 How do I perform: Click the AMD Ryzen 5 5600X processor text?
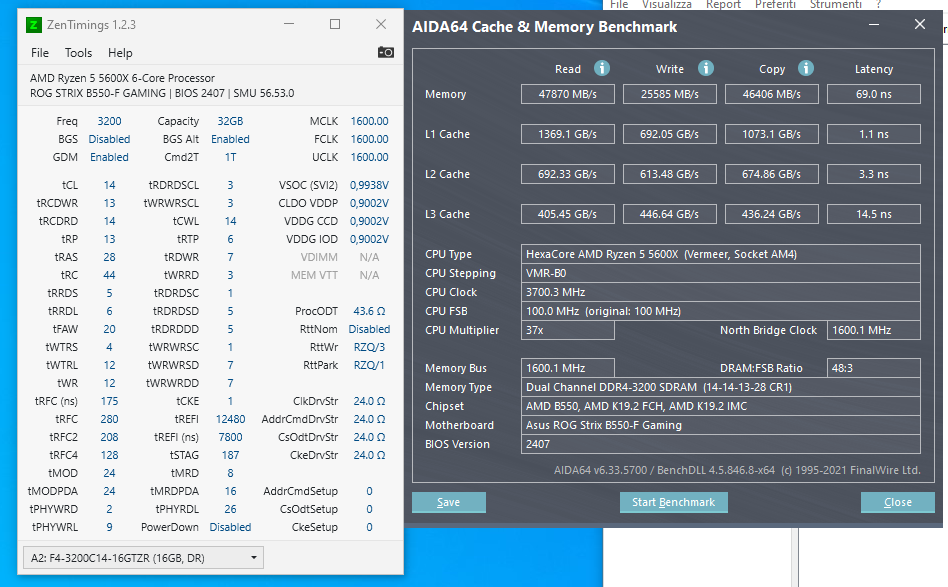point(122,78)
